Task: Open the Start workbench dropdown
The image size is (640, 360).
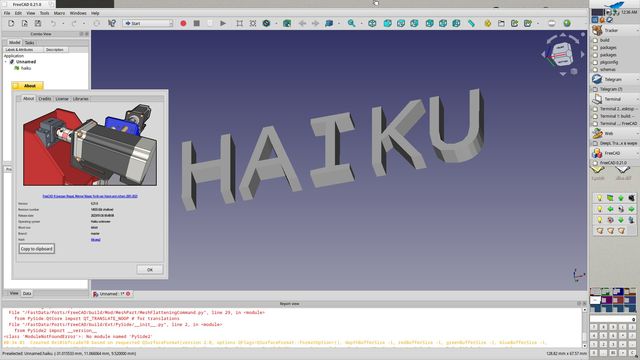Action: click(x=148, y=24)
